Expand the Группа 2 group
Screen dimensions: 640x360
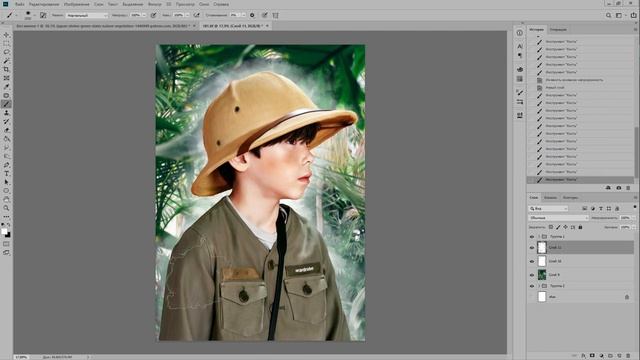pos(539,286)
